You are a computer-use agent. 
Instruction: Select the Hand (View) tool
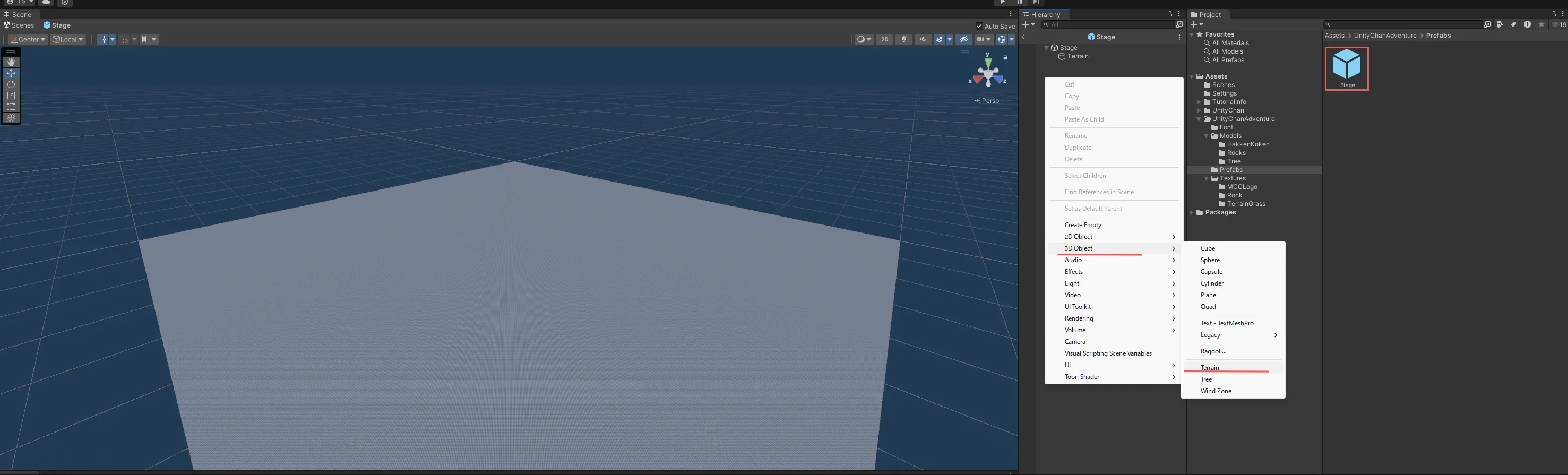tap(11, 62)
